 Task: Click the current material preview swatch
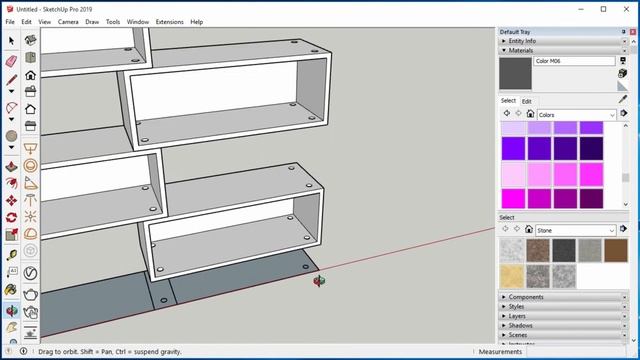coord(515,73)
